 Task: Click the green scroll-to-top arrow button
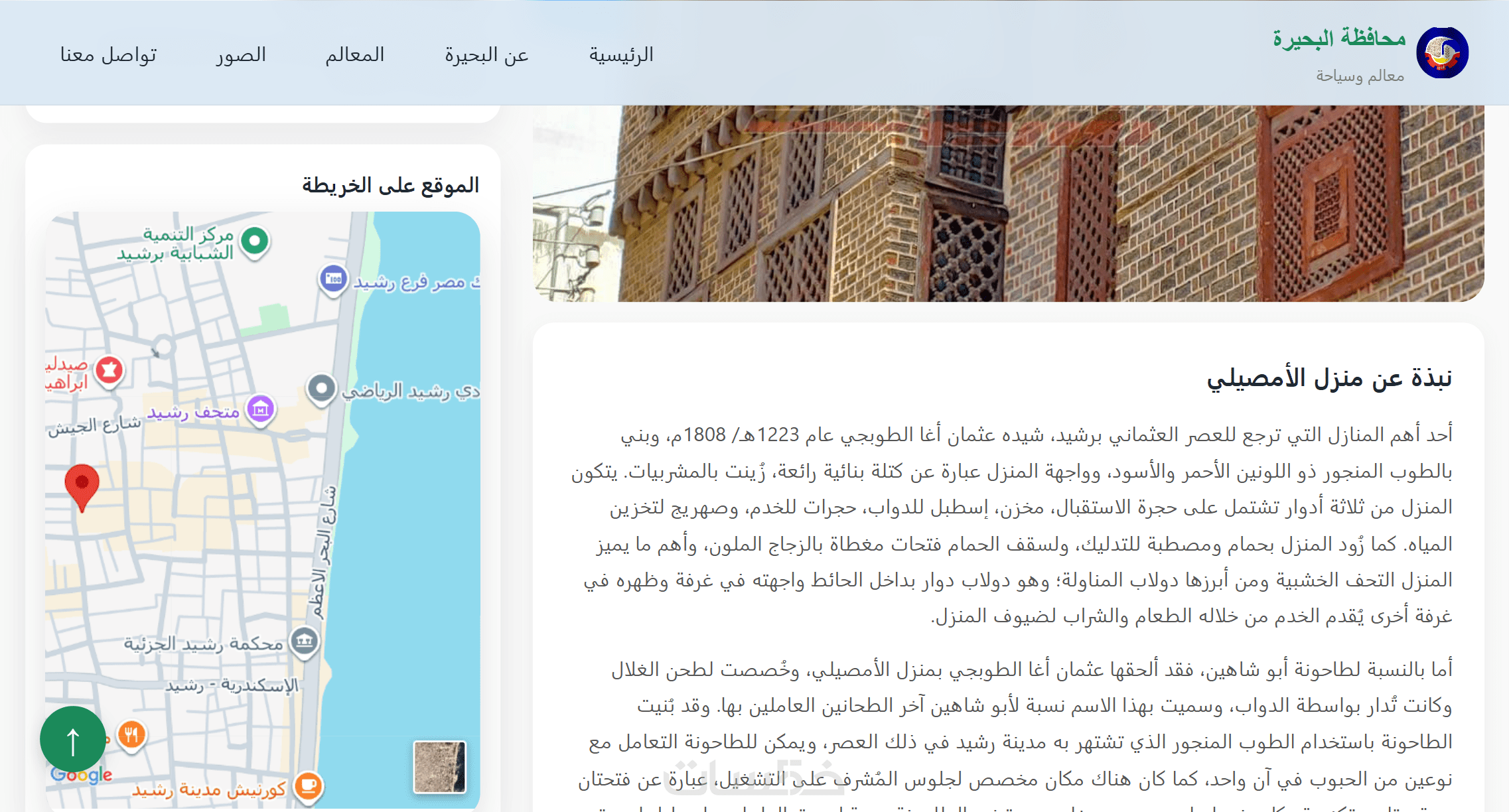point(73,739)
